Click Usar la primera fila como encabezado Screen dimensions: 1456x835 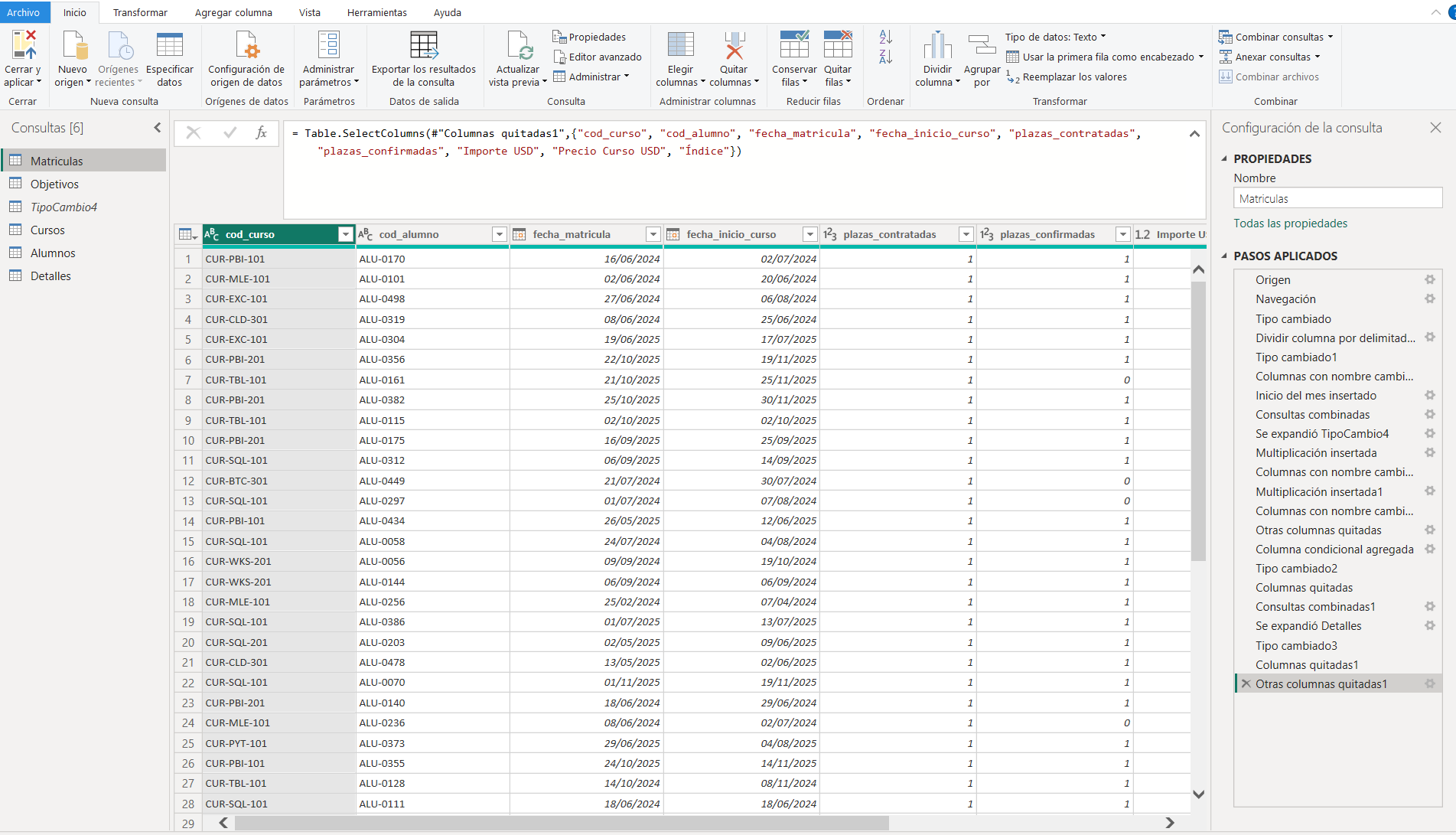click(1105, 57)
